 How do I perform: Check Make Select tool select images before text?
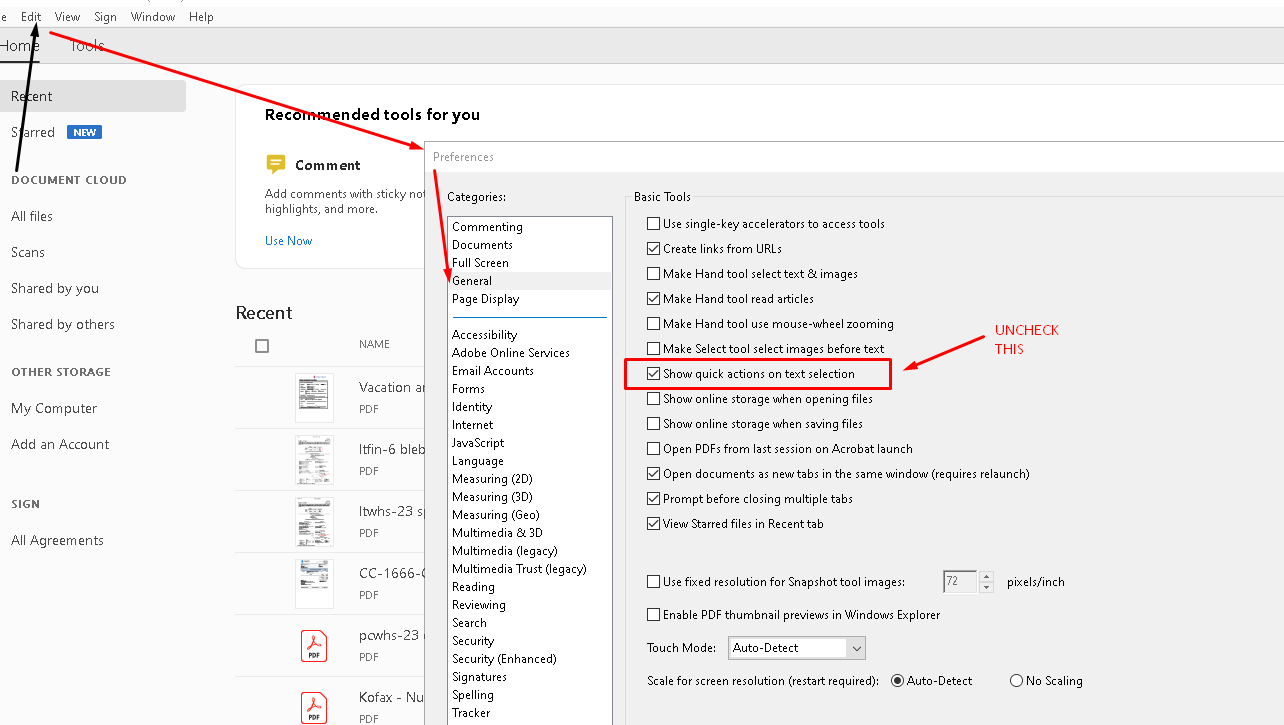[x=654, y=349]
